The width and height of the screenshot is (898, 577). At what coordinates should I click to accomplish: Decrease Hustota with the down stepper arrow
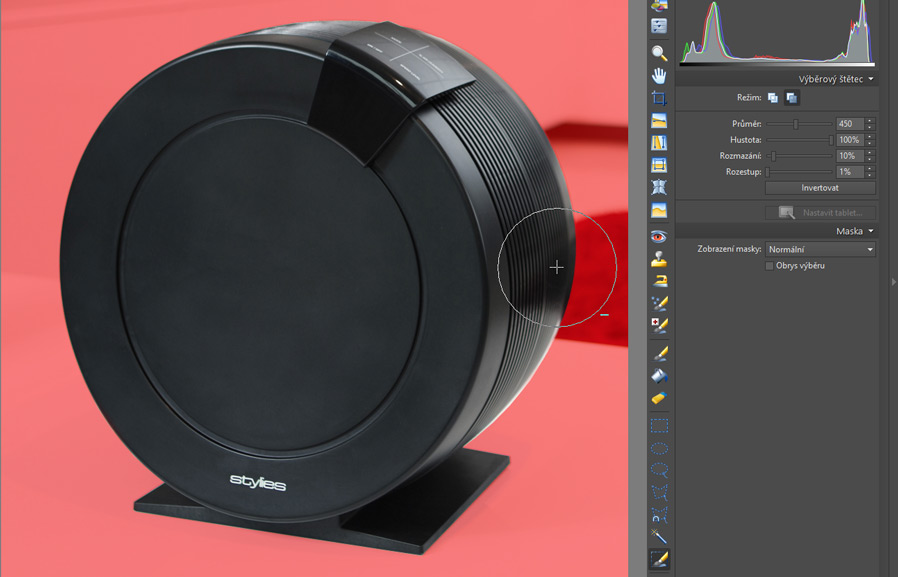(x=870, y=143)
